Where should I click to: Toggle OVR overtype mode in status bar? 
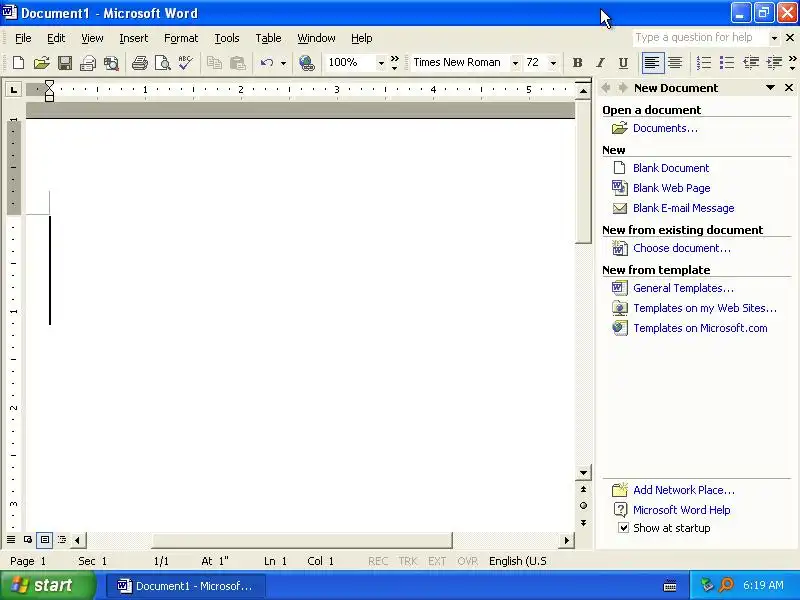(468, 561)
